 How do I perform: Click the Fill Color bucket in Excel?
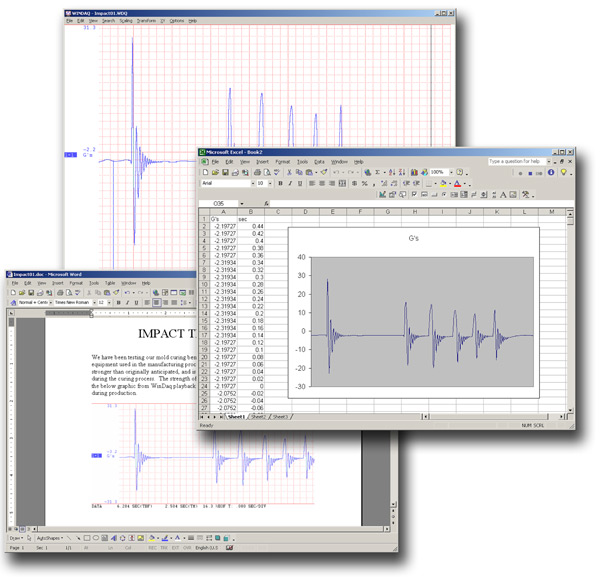[443, 183]
